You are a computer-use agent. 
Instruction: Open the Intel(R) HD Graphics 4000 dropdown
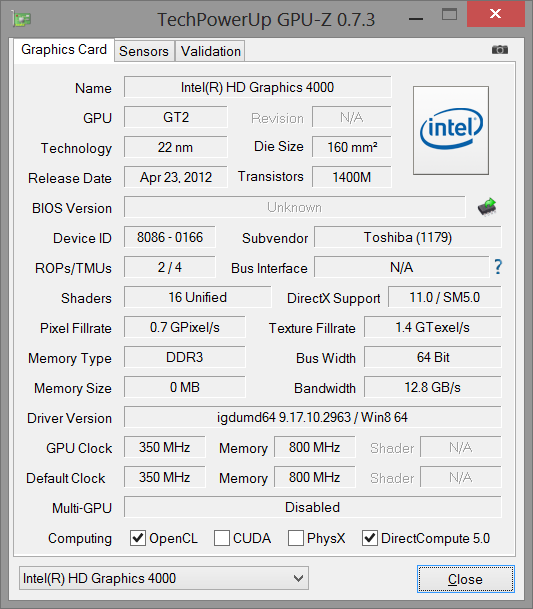point(164,578)
